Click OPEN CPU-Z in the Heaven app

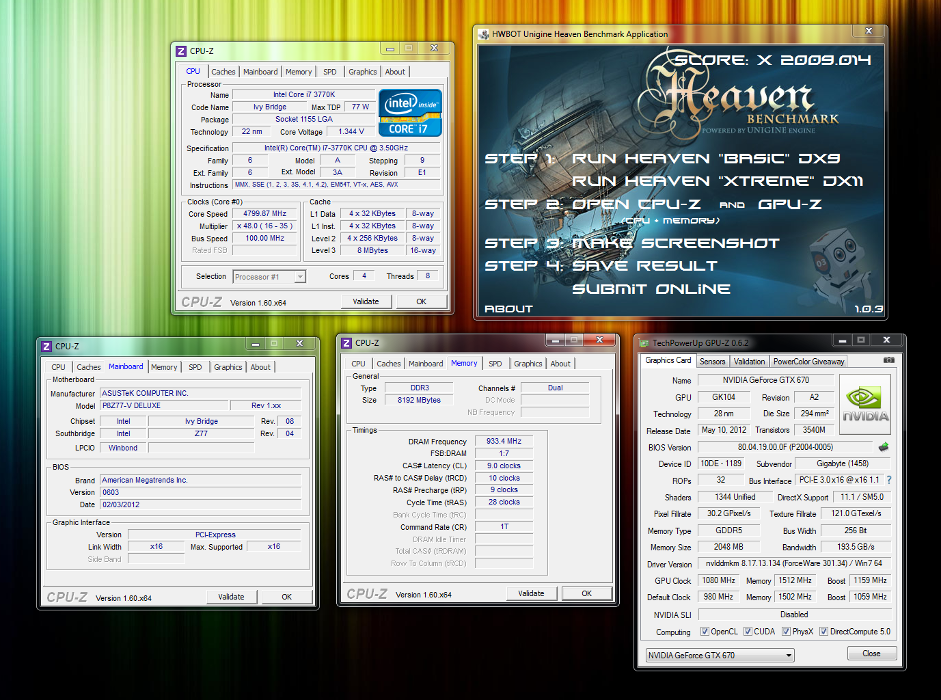pyautogui.click(x=636, y=205)
